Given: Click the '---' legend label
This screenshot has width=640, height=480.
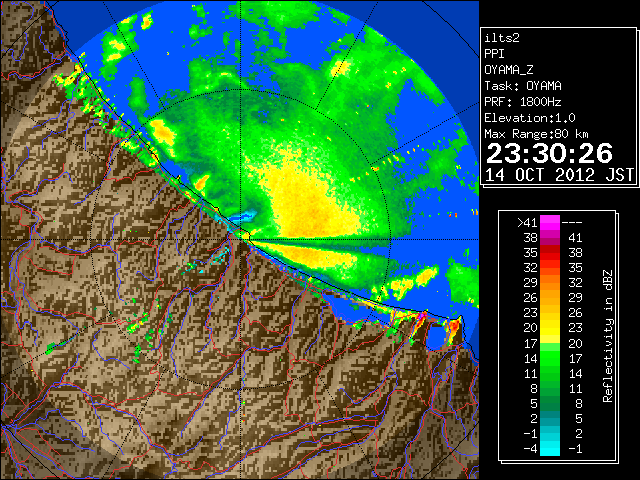Looking at the screenshot, I should pyautogui.click(x=572, y=223).
